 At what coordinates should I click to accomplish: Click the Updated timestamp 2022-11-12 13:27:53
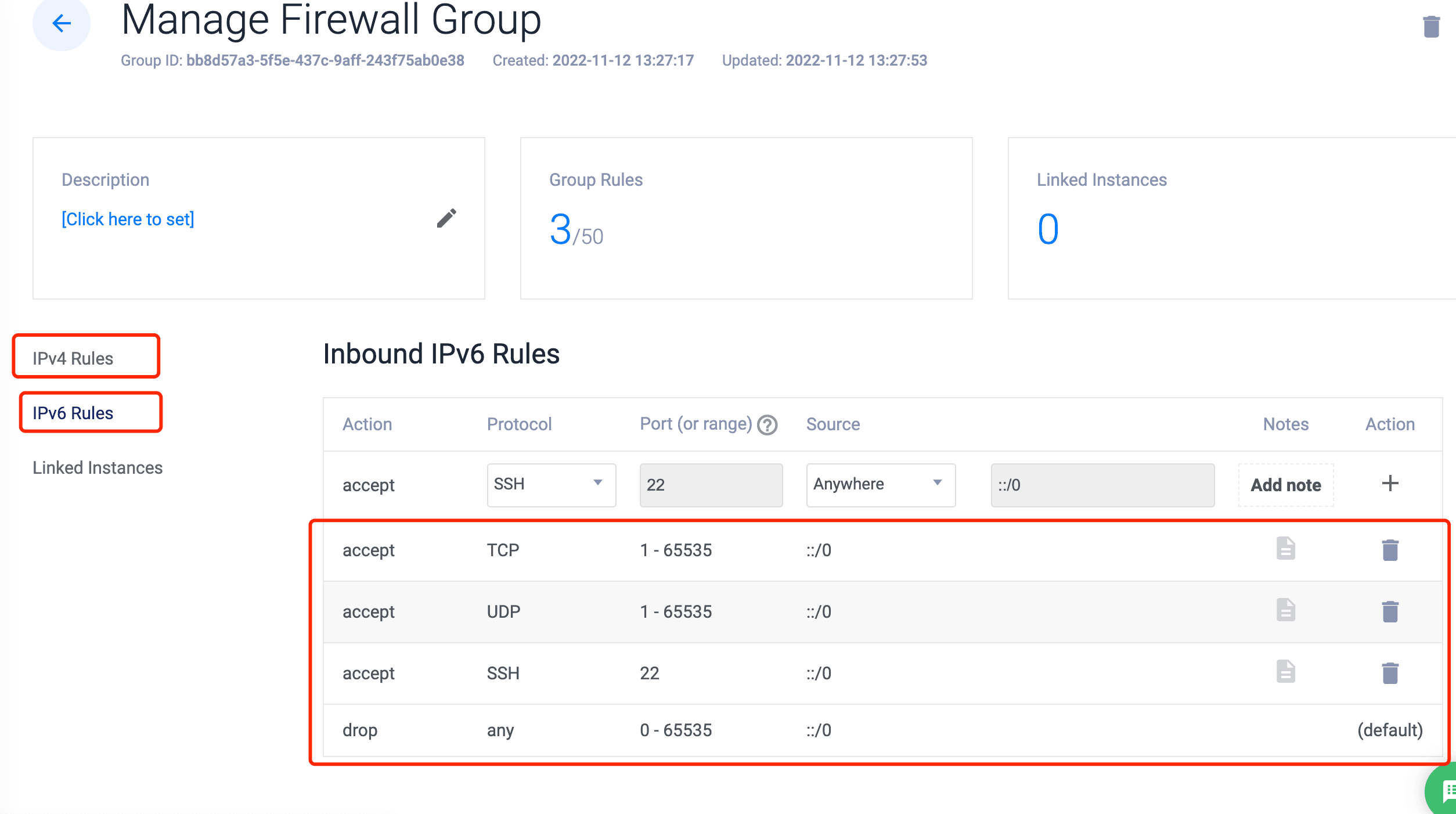tap(856, 60)
